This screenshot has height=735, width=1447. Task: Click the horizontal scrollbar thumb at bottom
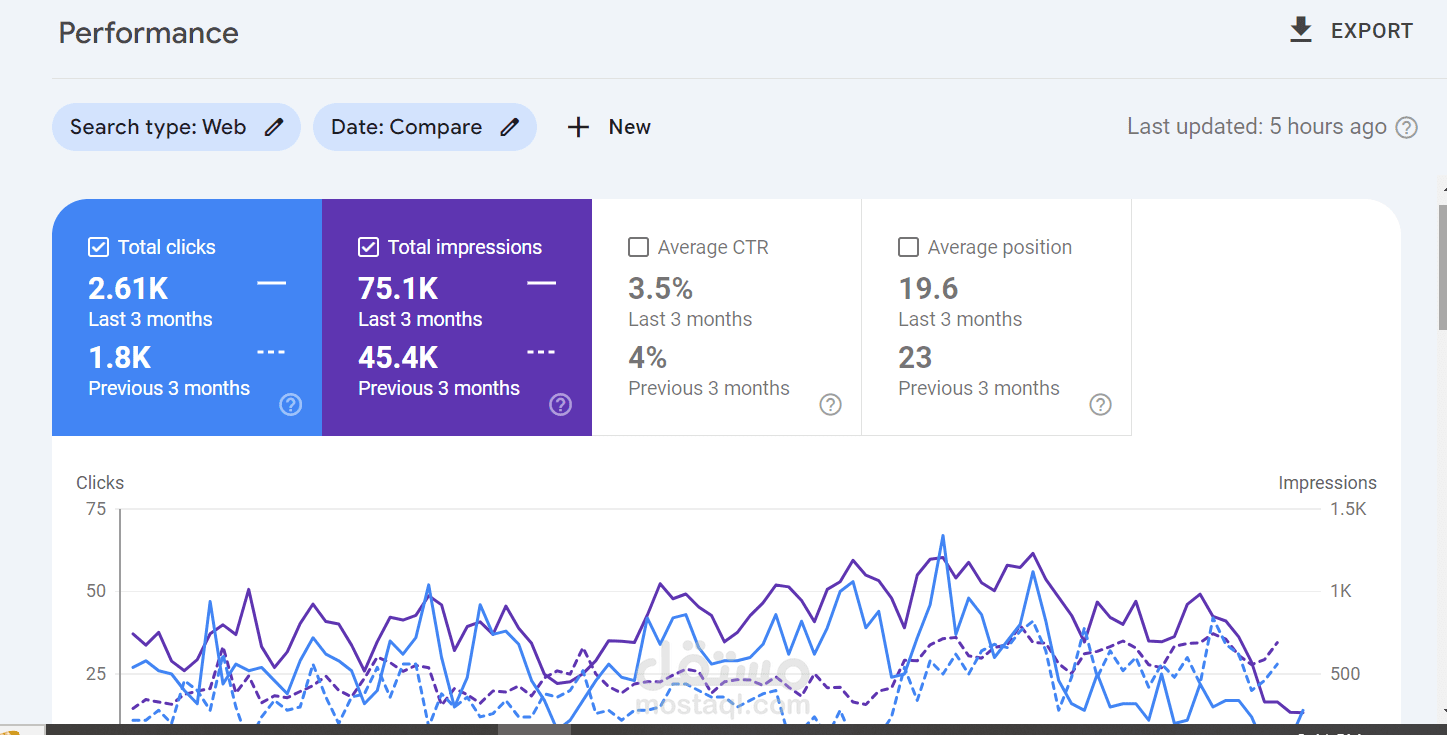point(534,729)
